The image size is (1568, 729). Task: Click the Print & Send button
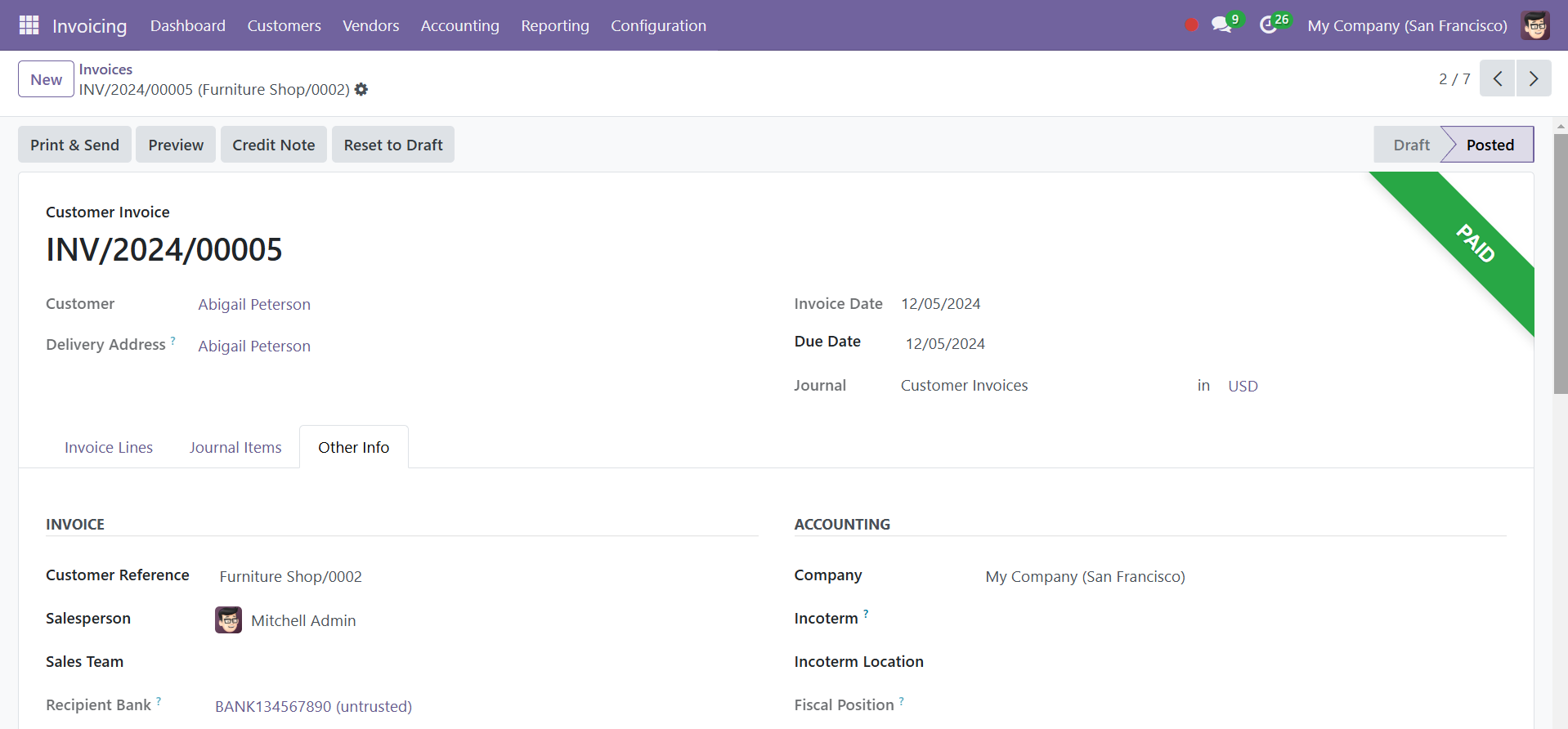pyautogui.click(x=74, y=145)
